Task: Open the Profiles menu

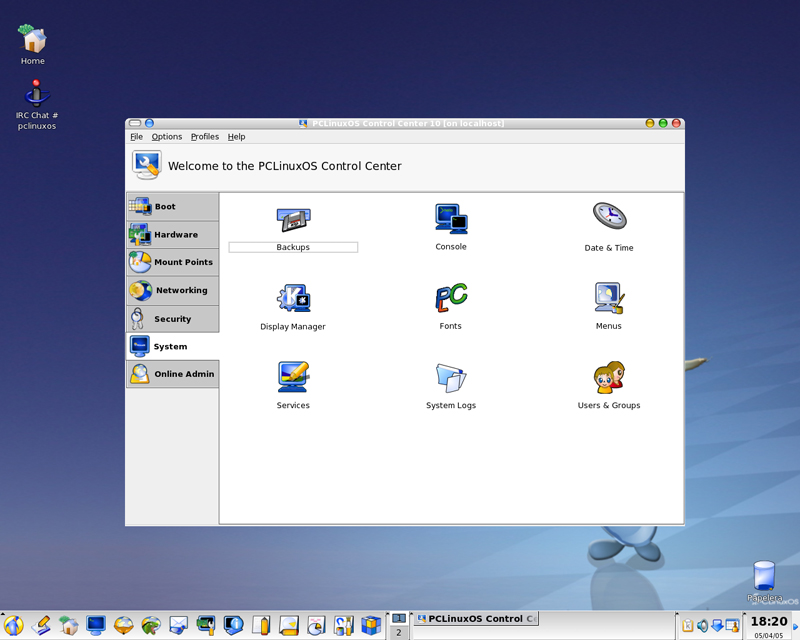Action: click(x=205, y=137)
